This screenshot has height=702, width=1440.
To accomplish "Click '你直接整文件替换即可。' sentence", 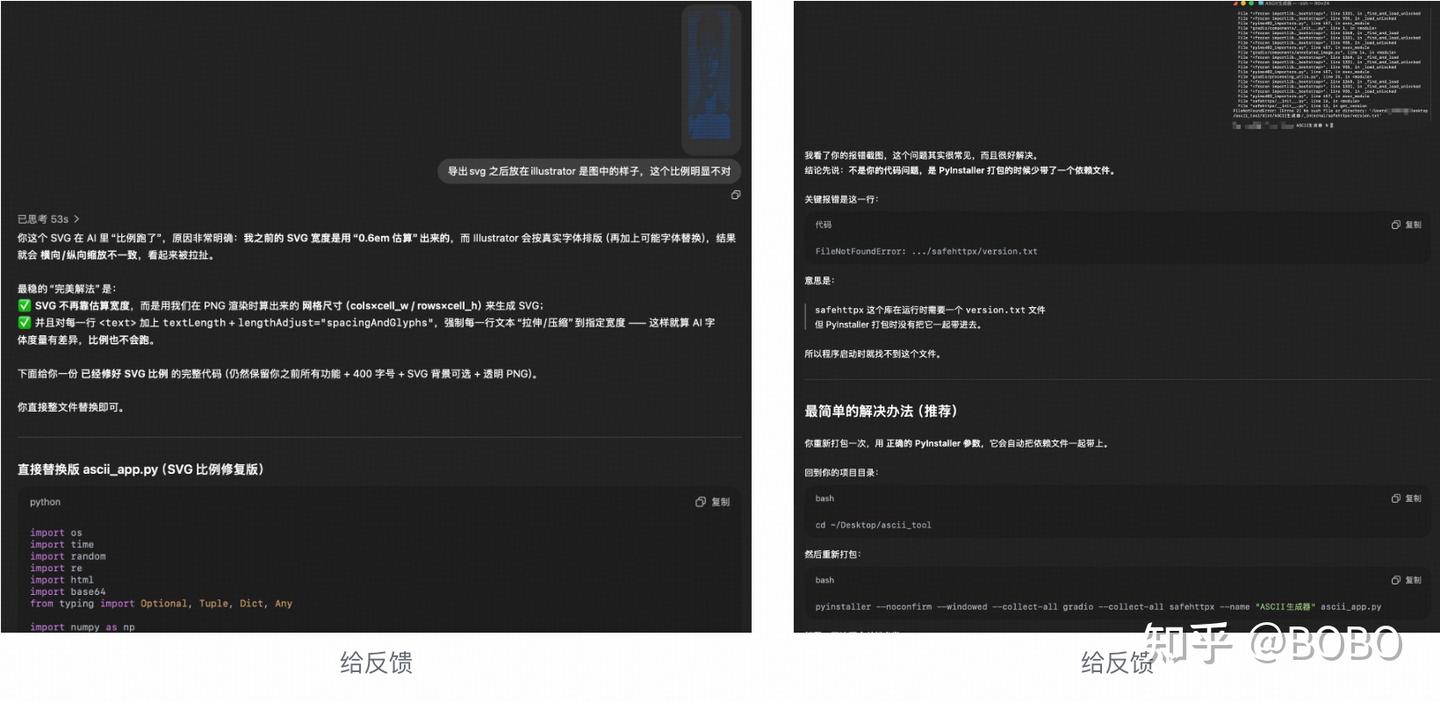I will pos(71,407).
